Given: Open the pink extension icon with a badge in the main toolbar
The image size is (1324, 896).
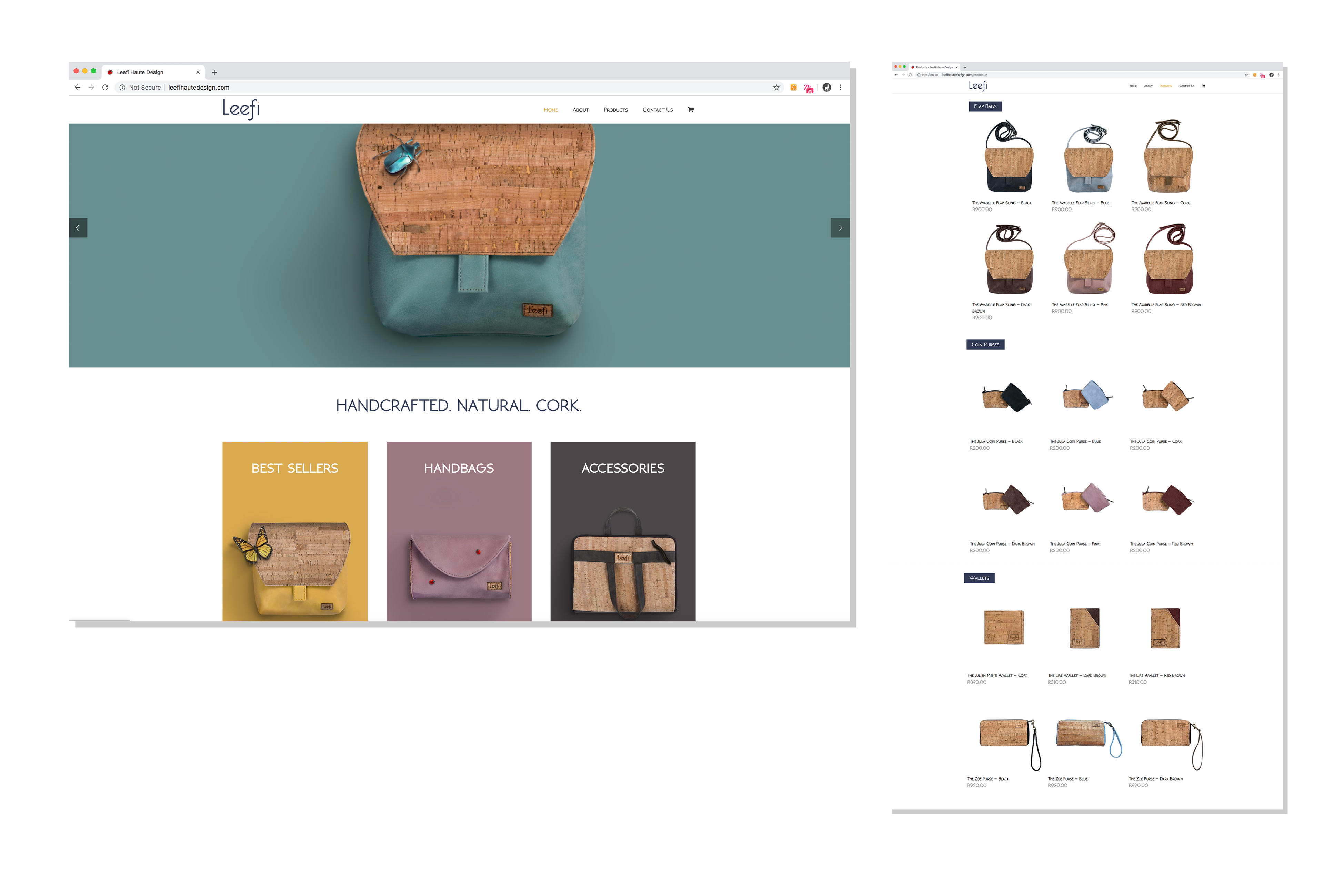Looking at the screenshot, I should point(809,88).
